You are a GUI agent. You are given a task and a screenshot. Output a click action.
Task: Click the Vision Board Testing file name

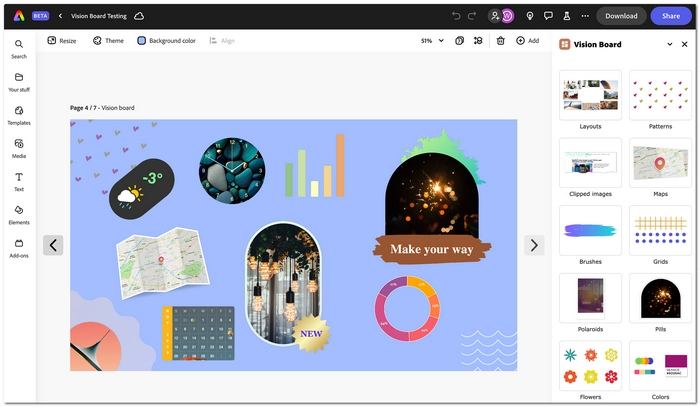(x=99, y=16)
